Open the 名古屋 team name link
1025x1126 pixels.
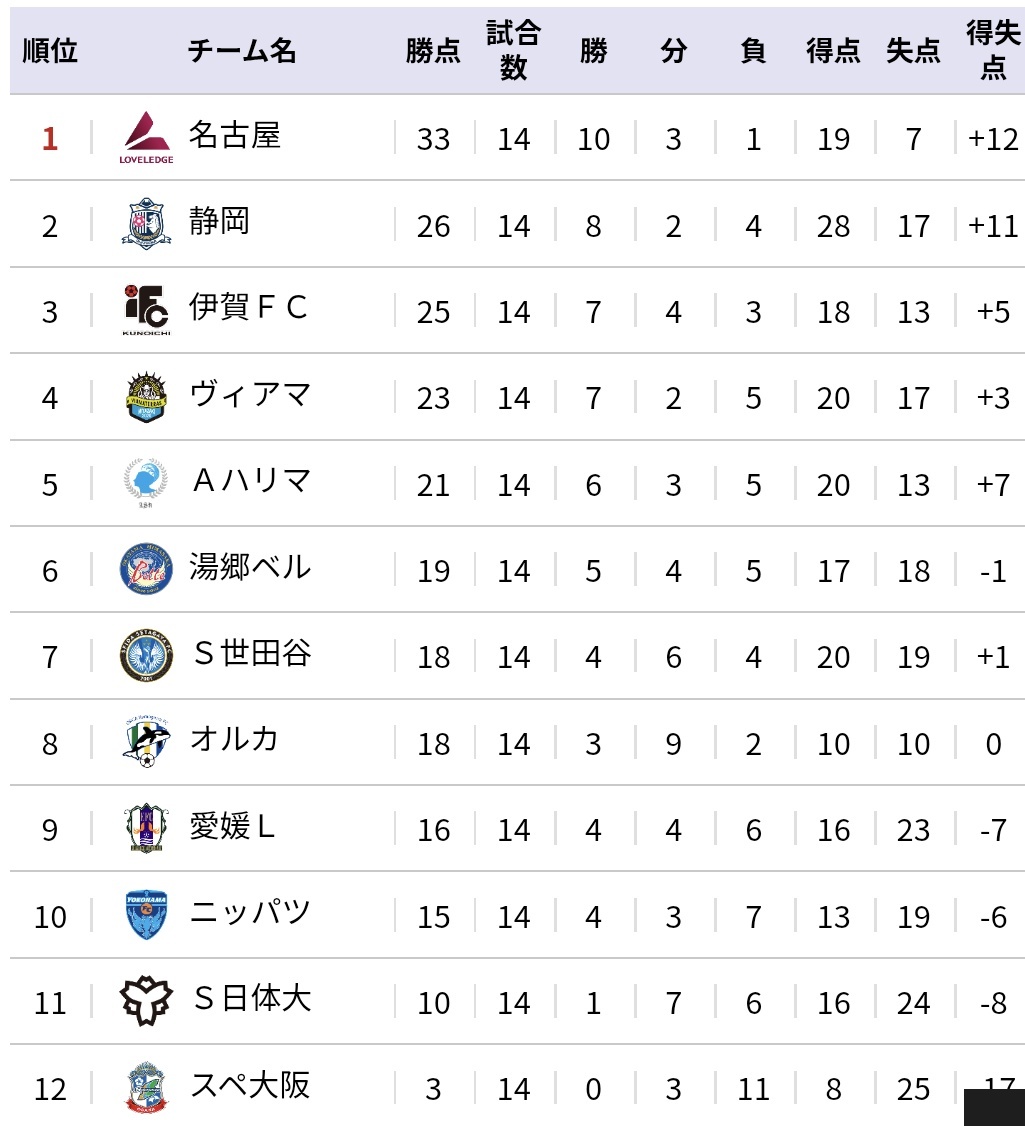click(x=234, y=135)
